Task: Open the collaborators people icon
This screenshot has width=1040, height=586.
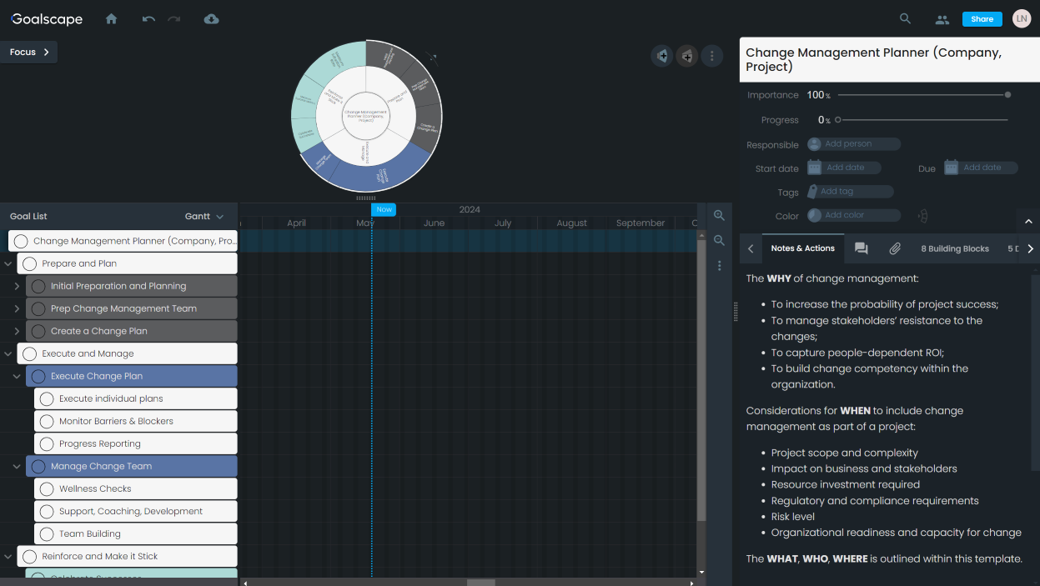Action: (x=942, y=19)
